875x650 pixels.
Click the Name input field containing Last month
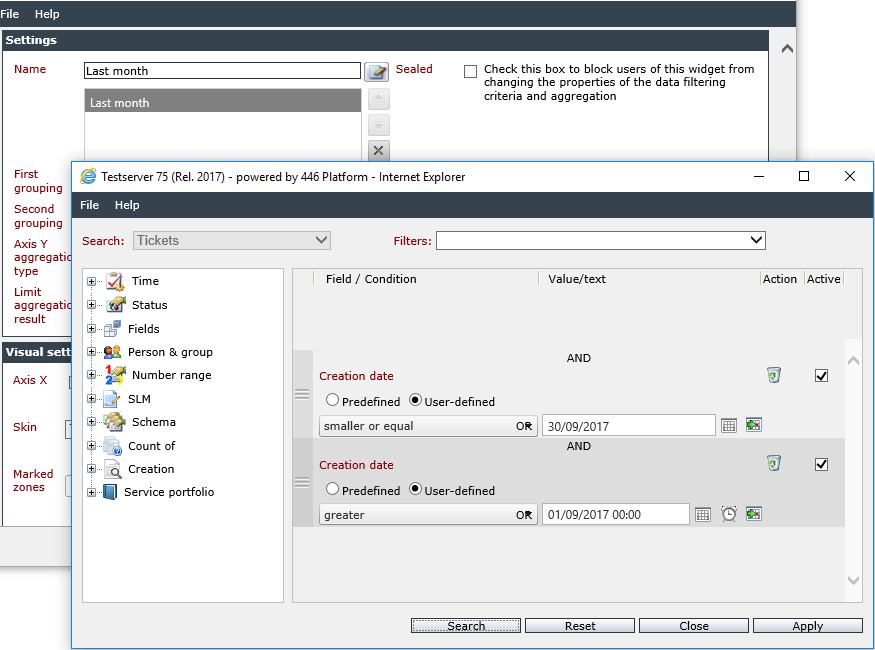click(222, 71)
